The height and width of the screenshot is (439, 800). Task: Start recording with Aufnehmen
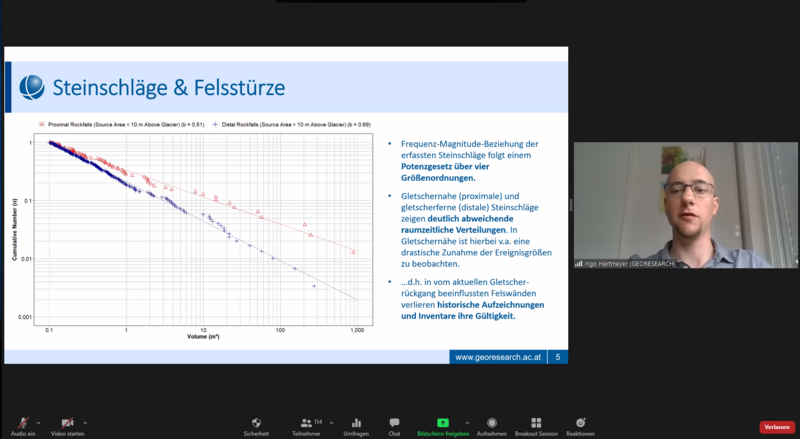[x=491, y=423]
